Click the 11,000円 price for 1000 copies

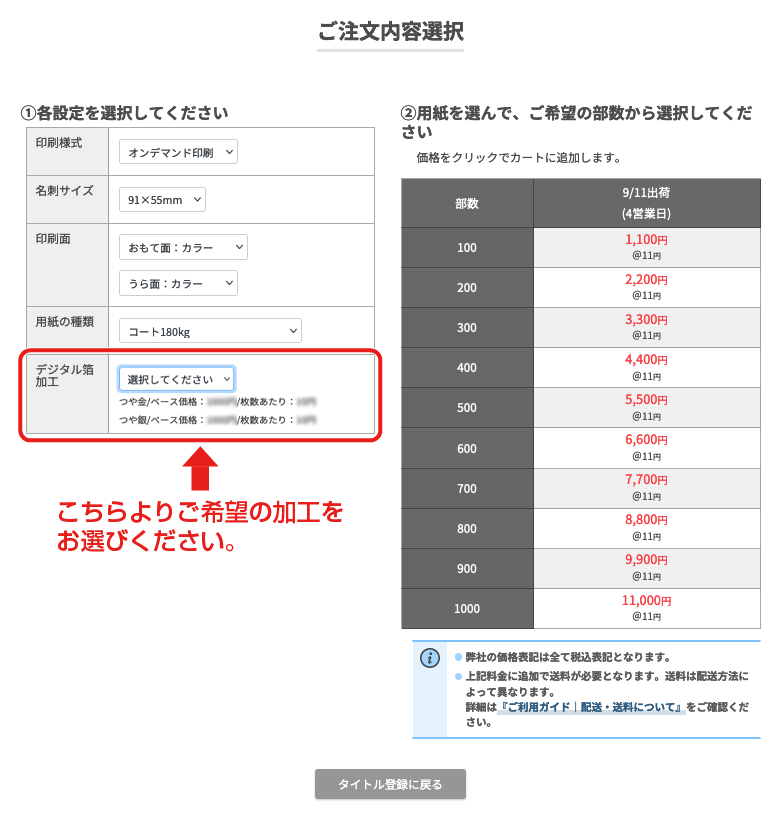[x=646, y=600]
